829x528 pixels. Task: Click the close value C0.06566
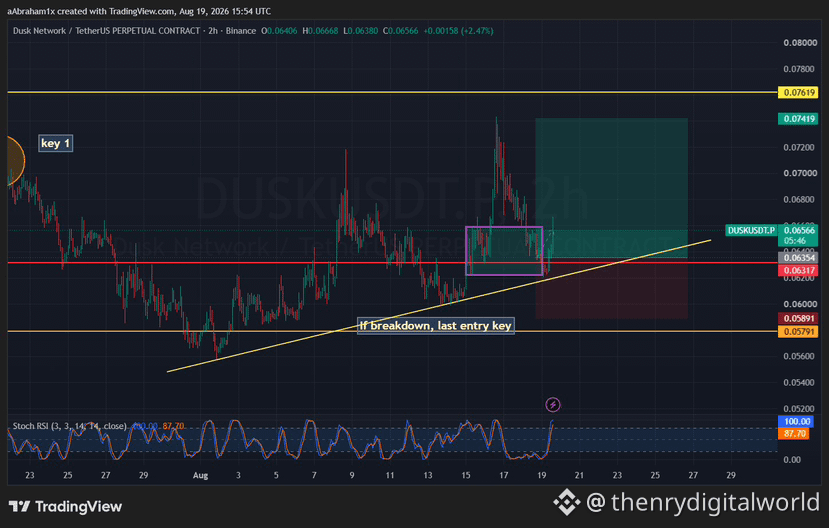[400, 31]
